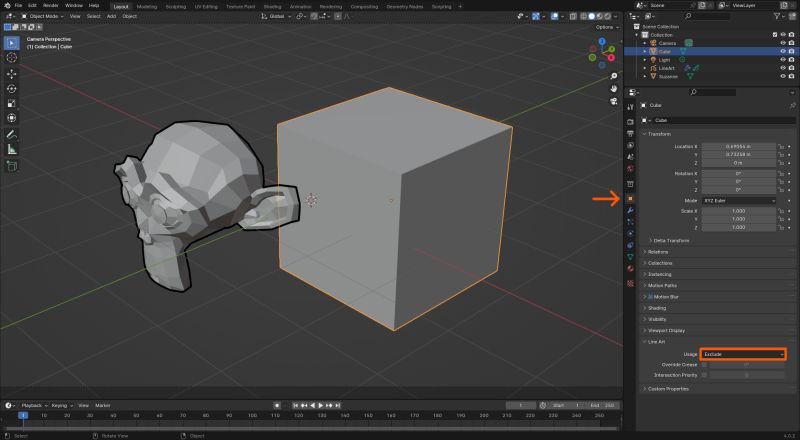Click the zoom magnifier in viewport
This screenshot has height=440, width=800.
click(613, 76)
